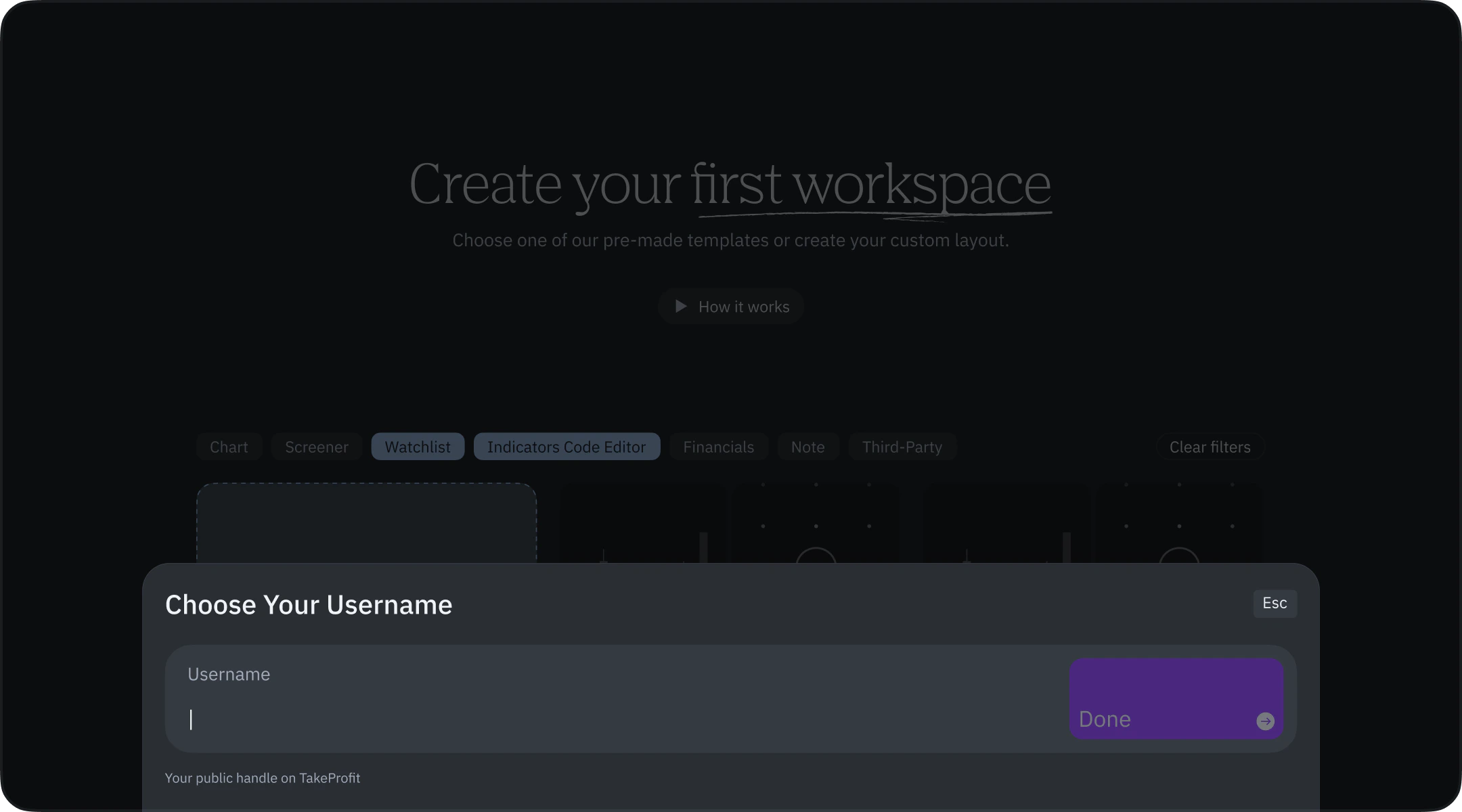Click the arrow icon inside Done
Screen dimensions: 1462x812
coord(1265,721)
